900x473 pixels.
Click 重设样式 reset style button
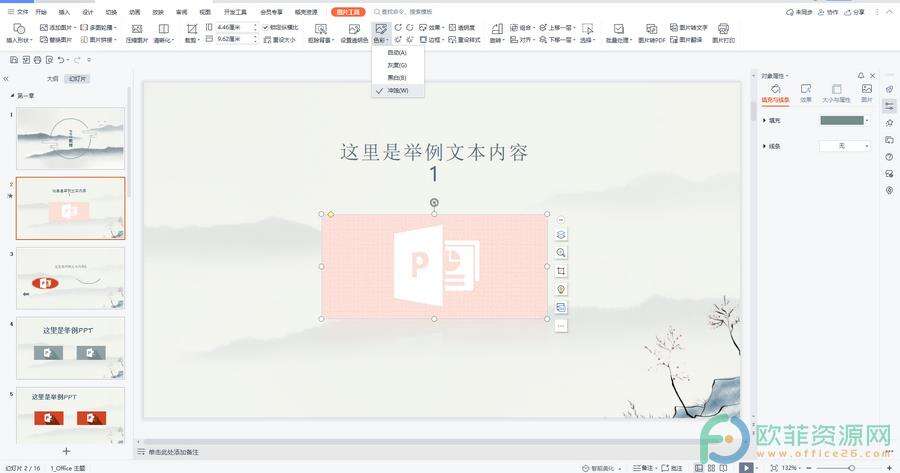coord(464,40)
